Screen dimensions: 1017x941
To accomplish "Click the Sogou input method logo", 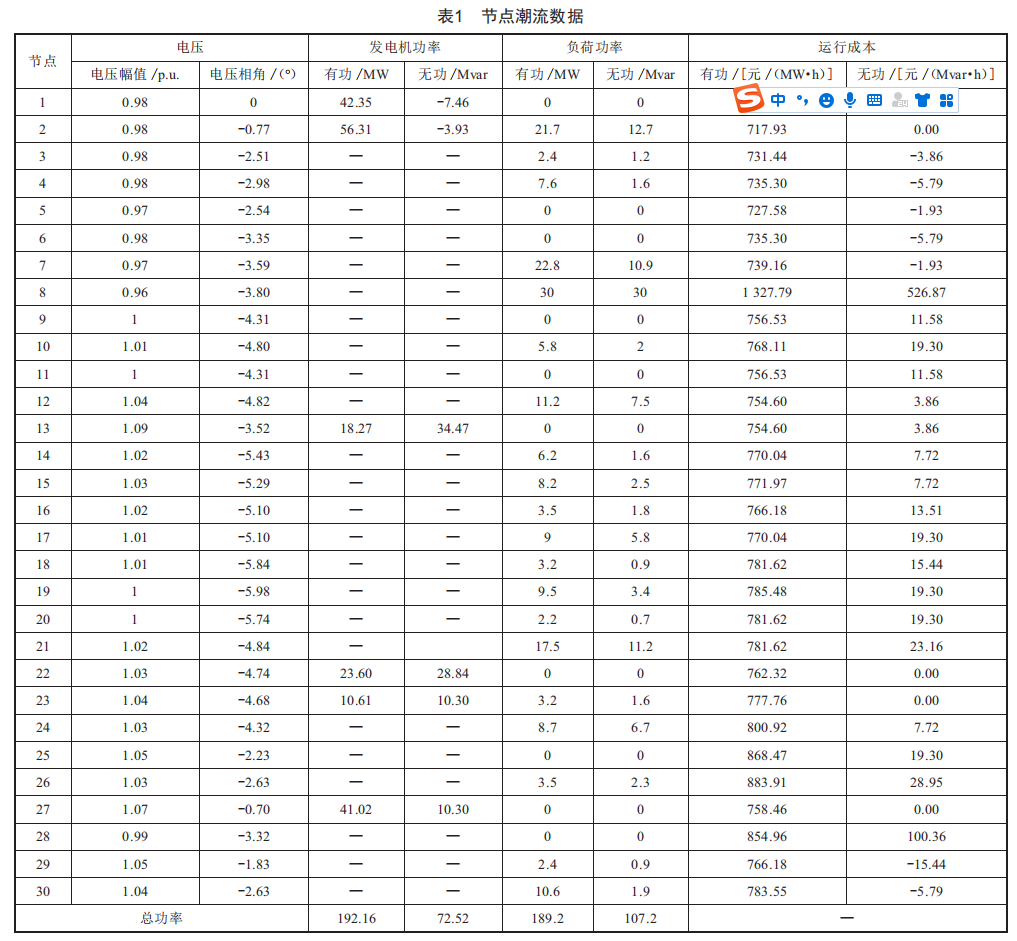I will point(748,99).
